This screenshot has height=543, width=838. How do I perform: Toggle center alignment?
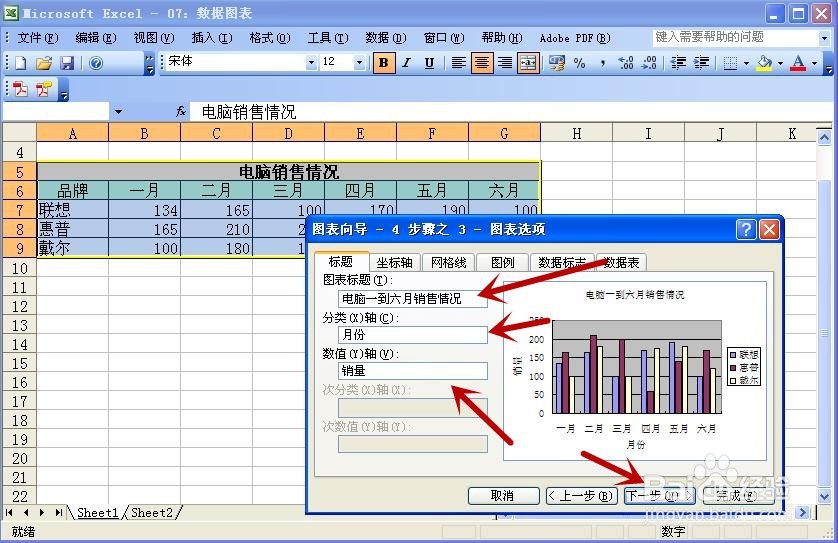tap(482, 63)
